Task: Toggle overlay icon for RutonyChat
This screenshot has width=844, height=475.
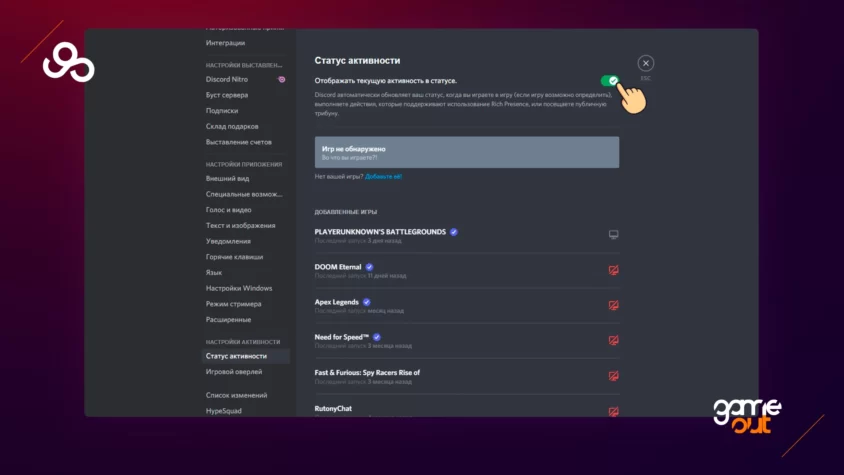Action: 613,411
